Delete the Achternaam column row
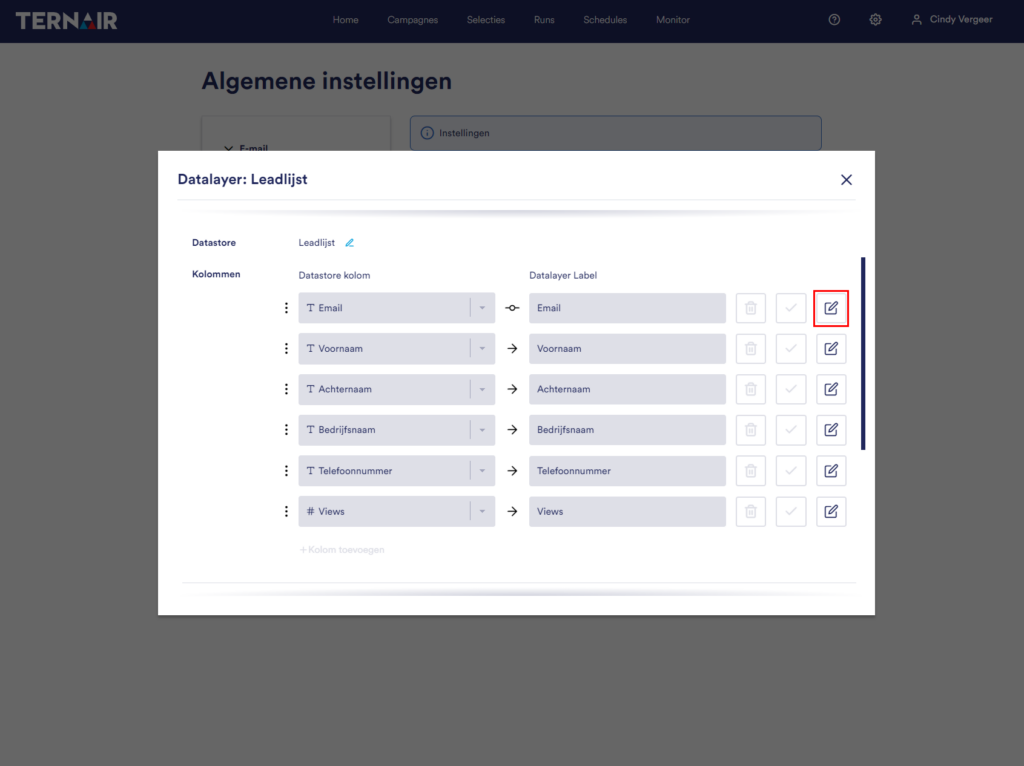The image size is (1024, 766). pyautogui.click(x=750, y=389)
